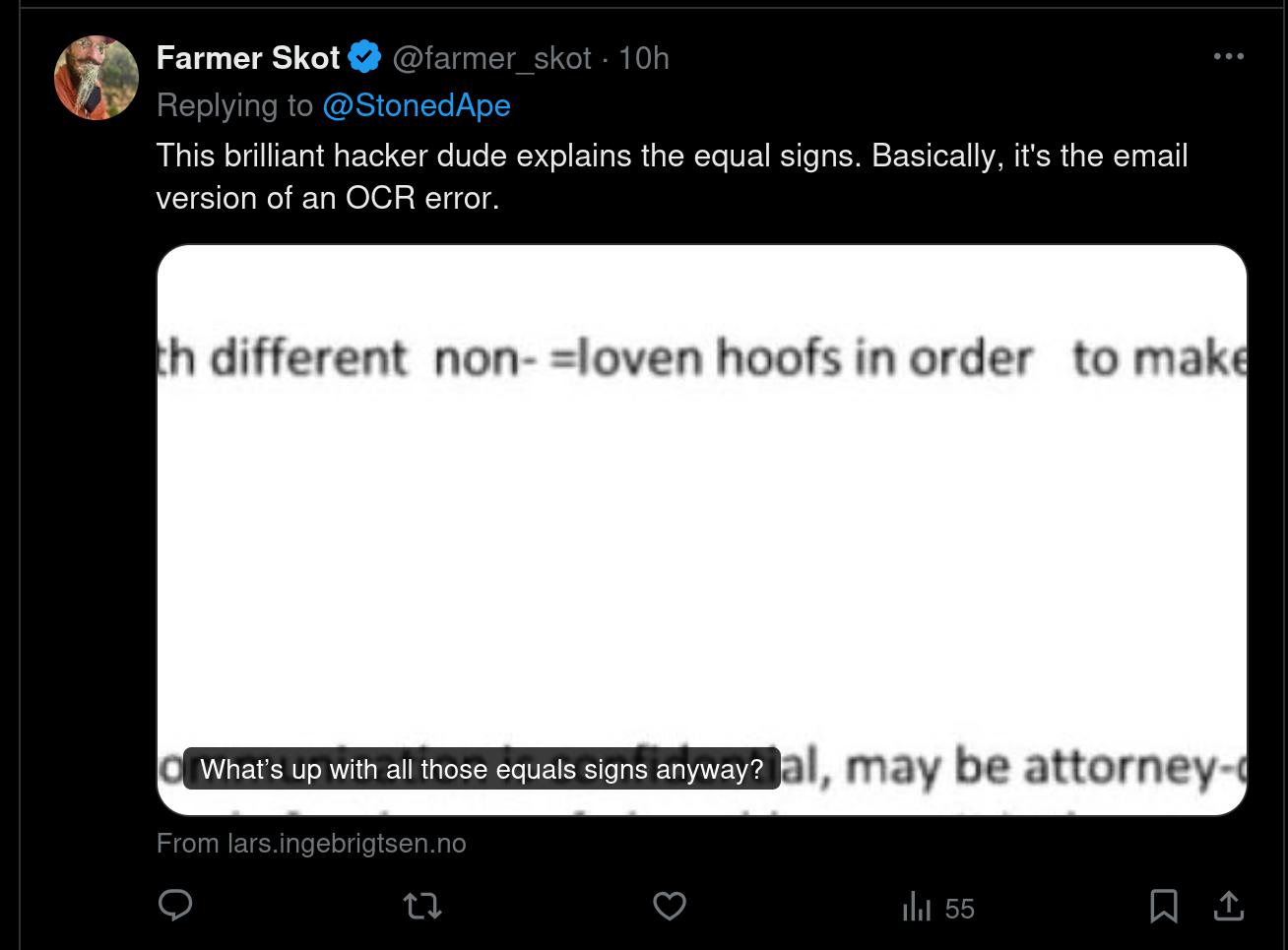
Task: Reply using the speech bubble icon
Action: 175,906
